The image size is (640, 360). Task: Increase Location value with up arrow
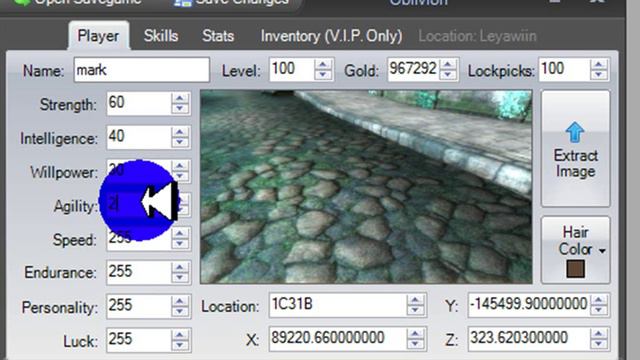click(x=415, y=300)
